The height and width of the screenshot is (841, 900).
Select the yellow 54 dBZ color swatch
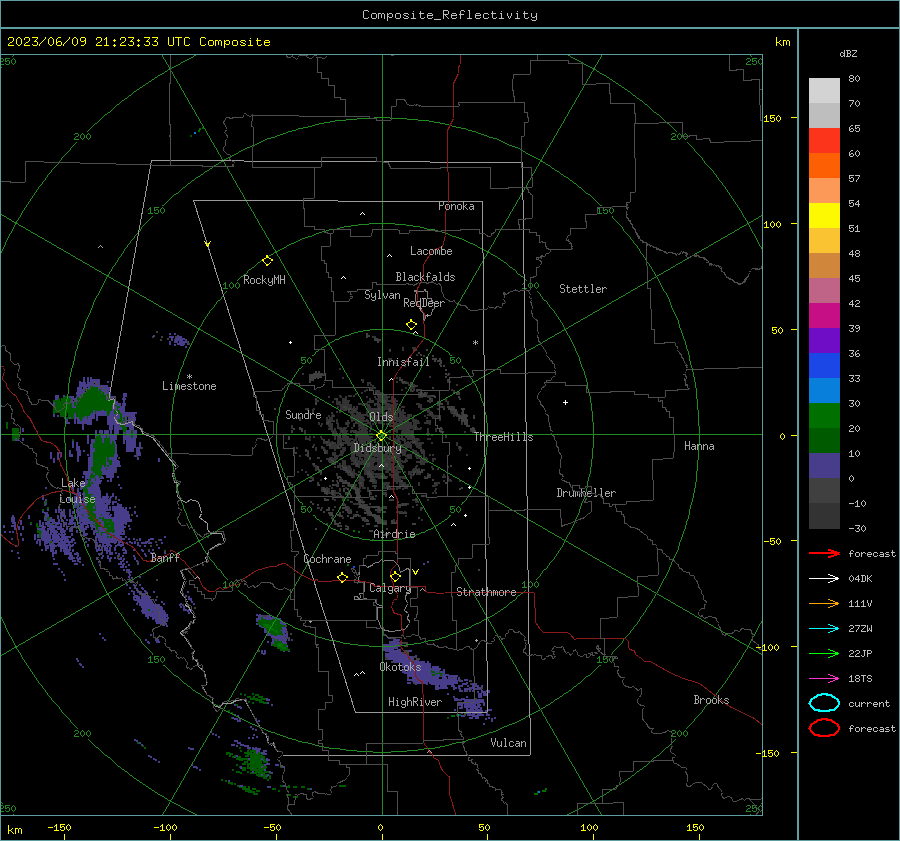click(824, 216)
